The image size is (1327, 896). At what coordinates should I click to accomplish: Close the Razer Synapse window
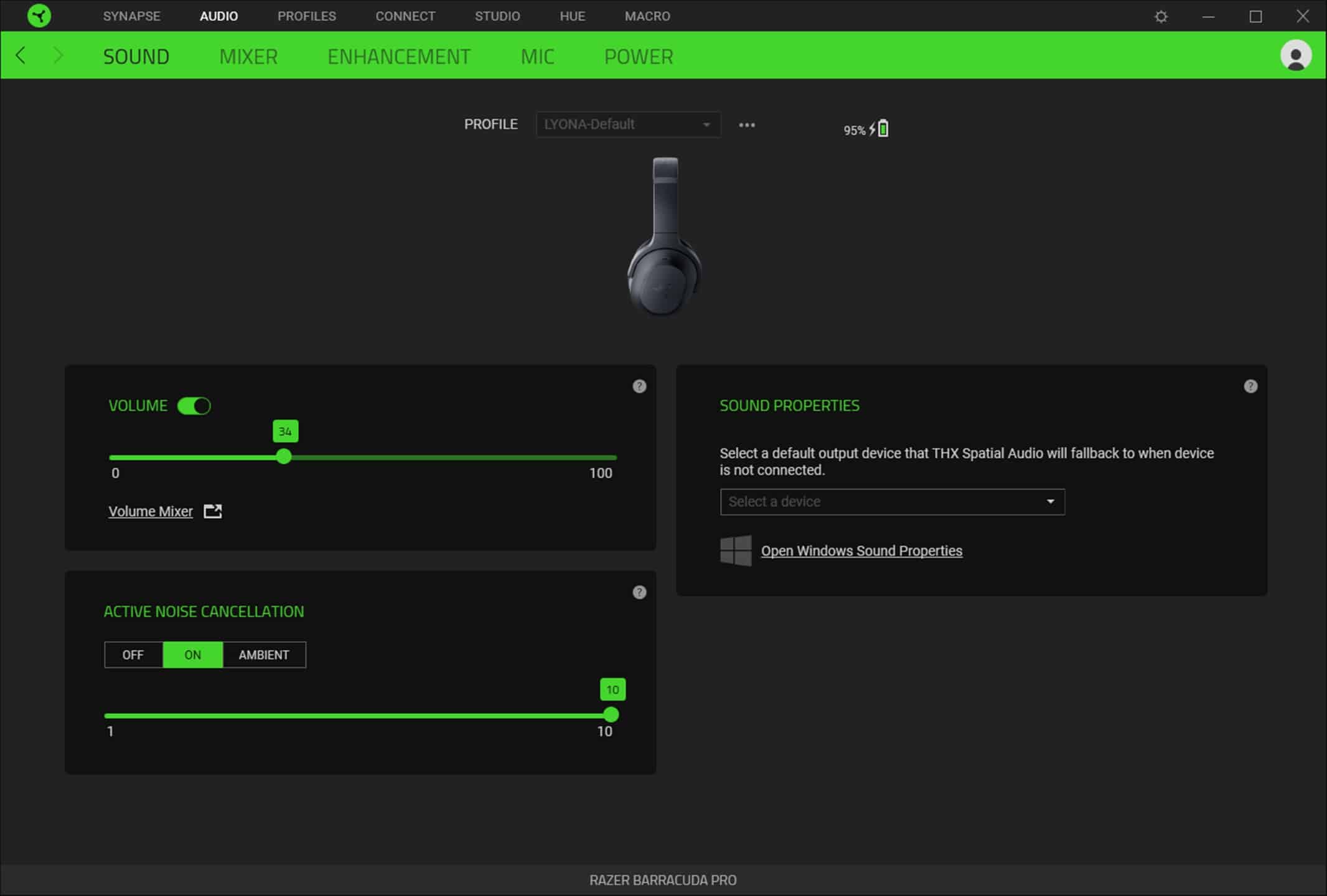pos(1303,16)
